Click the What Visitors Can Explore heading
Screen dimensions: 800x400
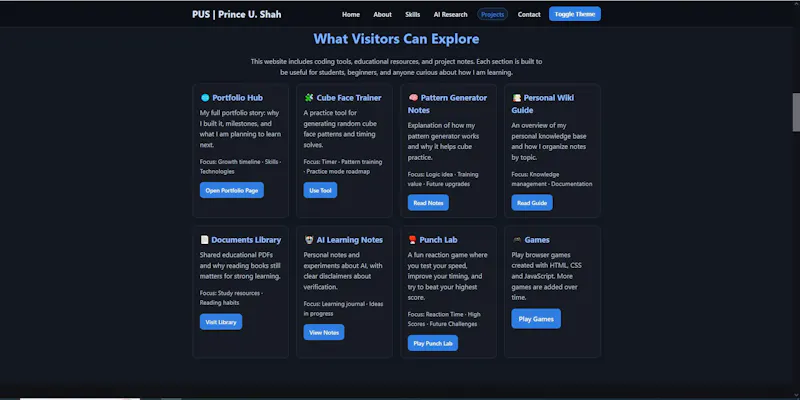click(396, 39)
